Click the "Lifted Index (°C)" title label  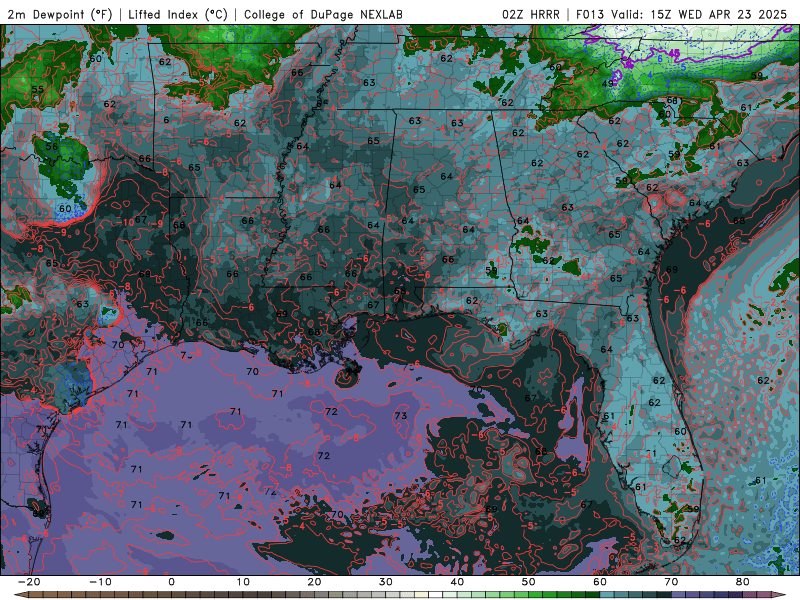pyautogui.click(x=178, y=14)
